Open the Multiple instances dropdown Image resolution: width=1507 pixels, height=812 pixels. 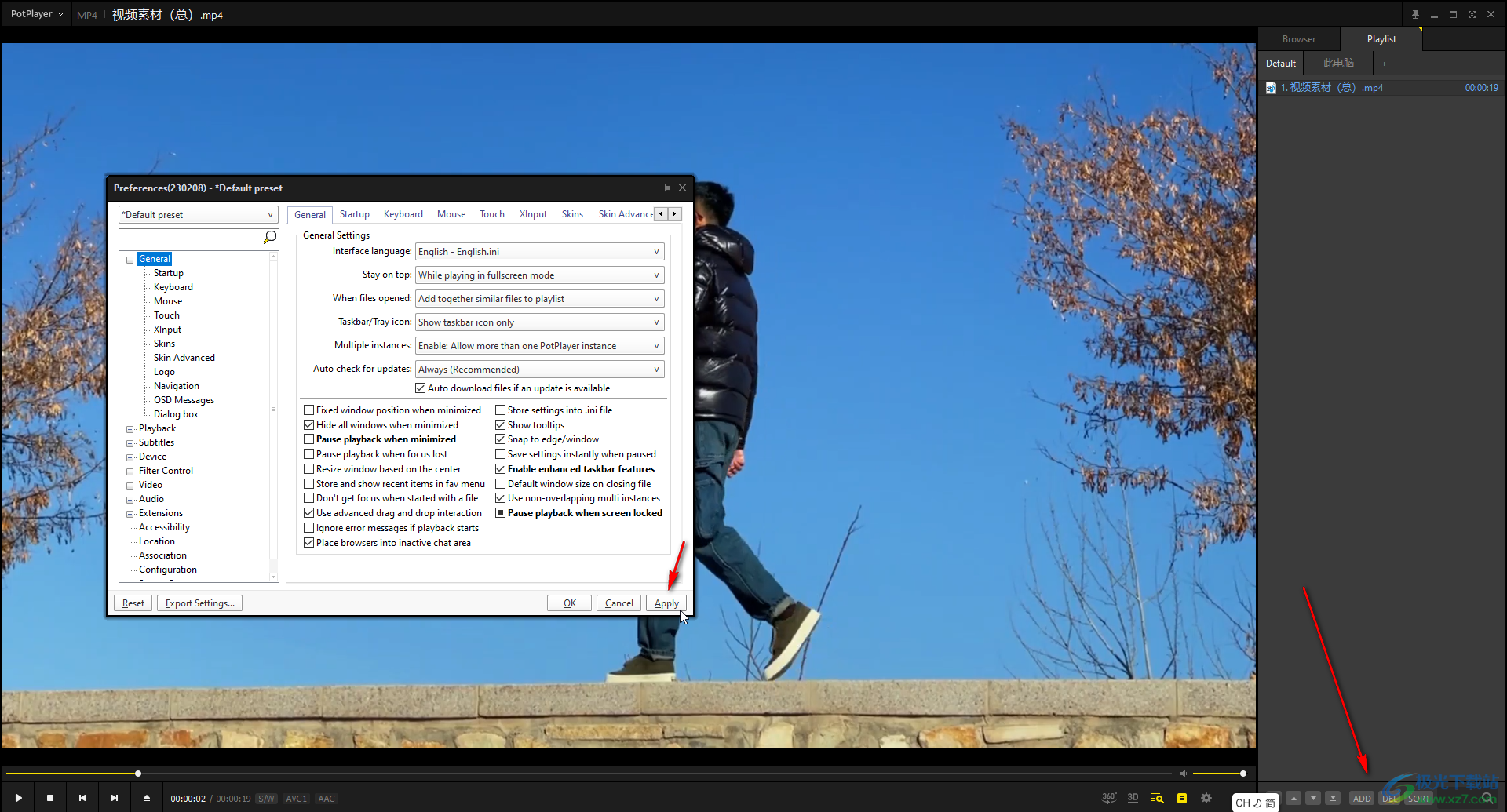[x=539, y=346]
